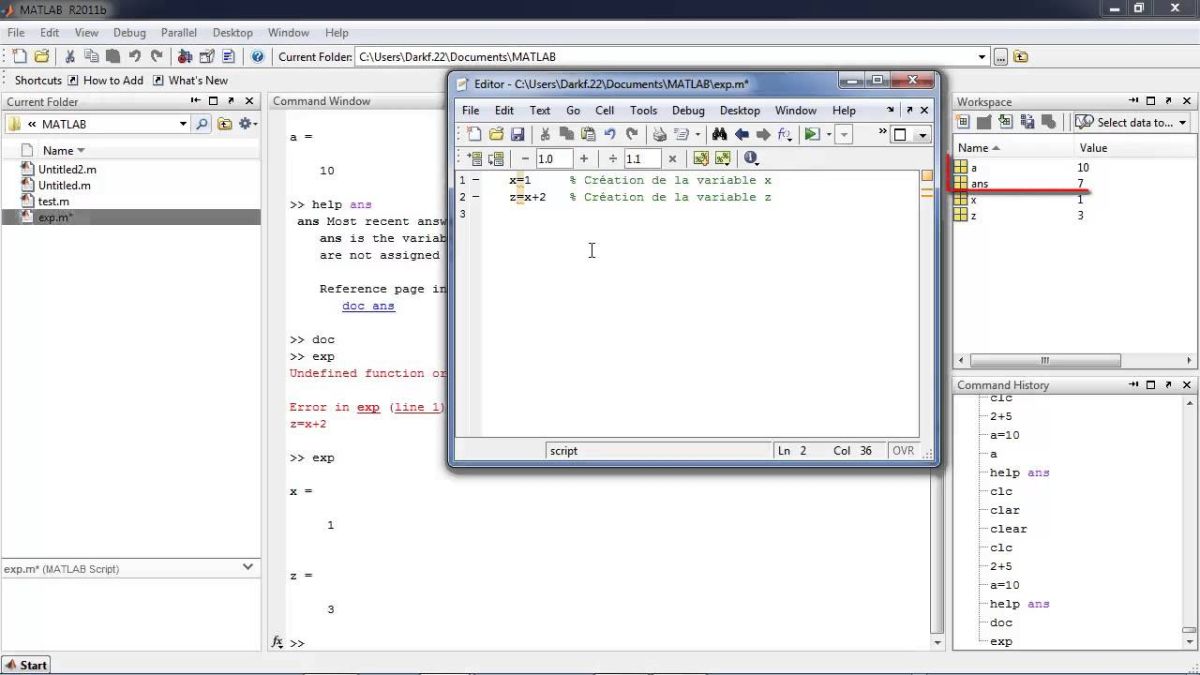Open the Text menu in the Editor
This screenshot has width=1200, height=675.
540,110
